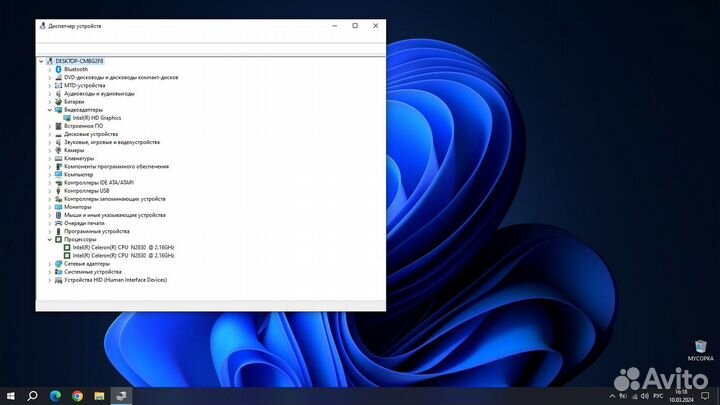Click the Мониторы screen icon
The width and height of the screenshot is (720, 405).
(x=58, y=207)
